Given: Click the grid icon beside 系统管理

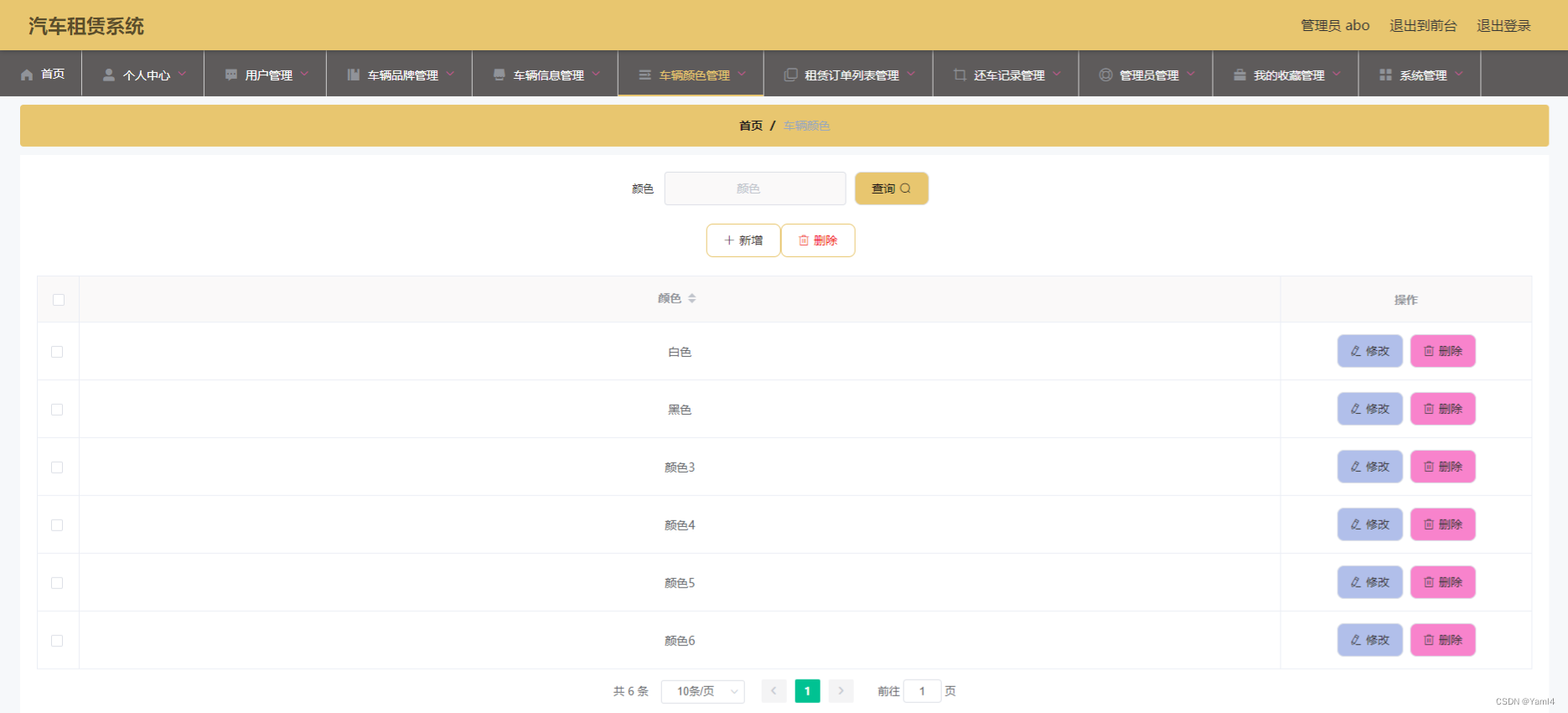Looking at the screenshot, I should (x=1385, y=75).
